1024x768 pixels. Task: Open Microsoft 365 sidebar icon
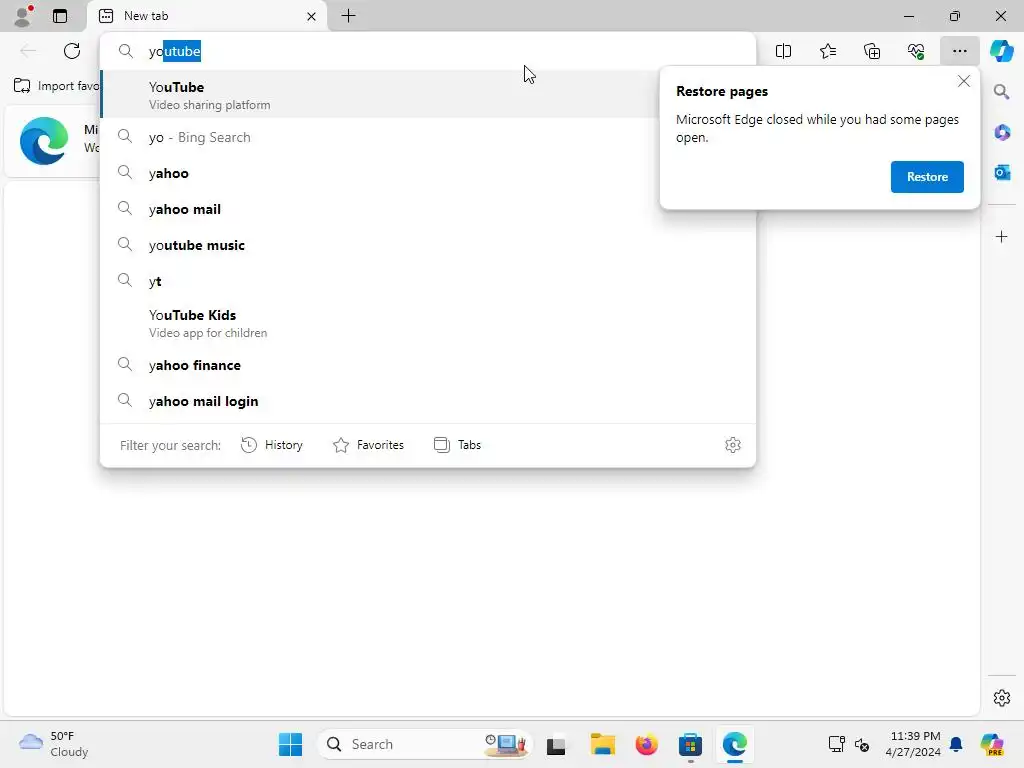[x=1002, y=132]
